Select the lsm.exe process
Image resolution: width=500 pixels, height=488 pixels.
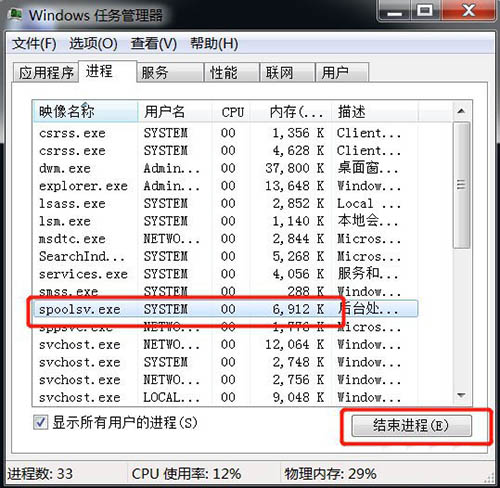coord(225,221)
